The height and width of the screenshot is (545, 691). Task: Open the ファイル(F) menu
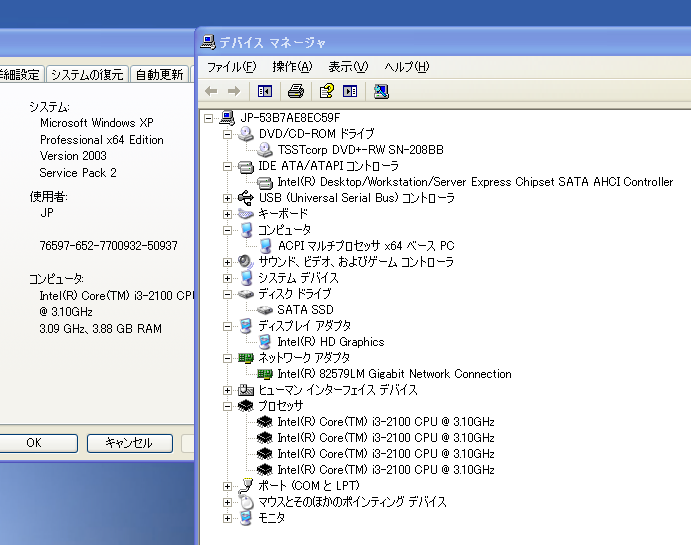[x=231, y=67]
